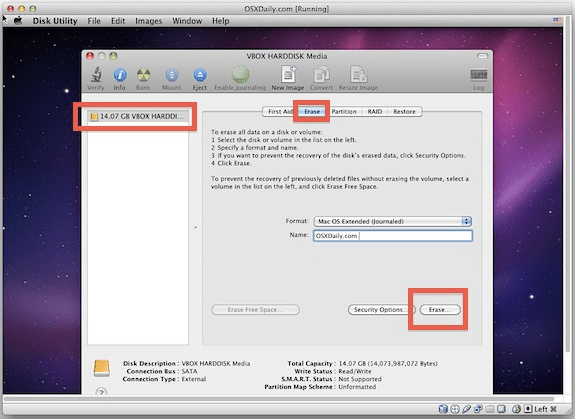Click the Erase Free Space button

point(255,310)
